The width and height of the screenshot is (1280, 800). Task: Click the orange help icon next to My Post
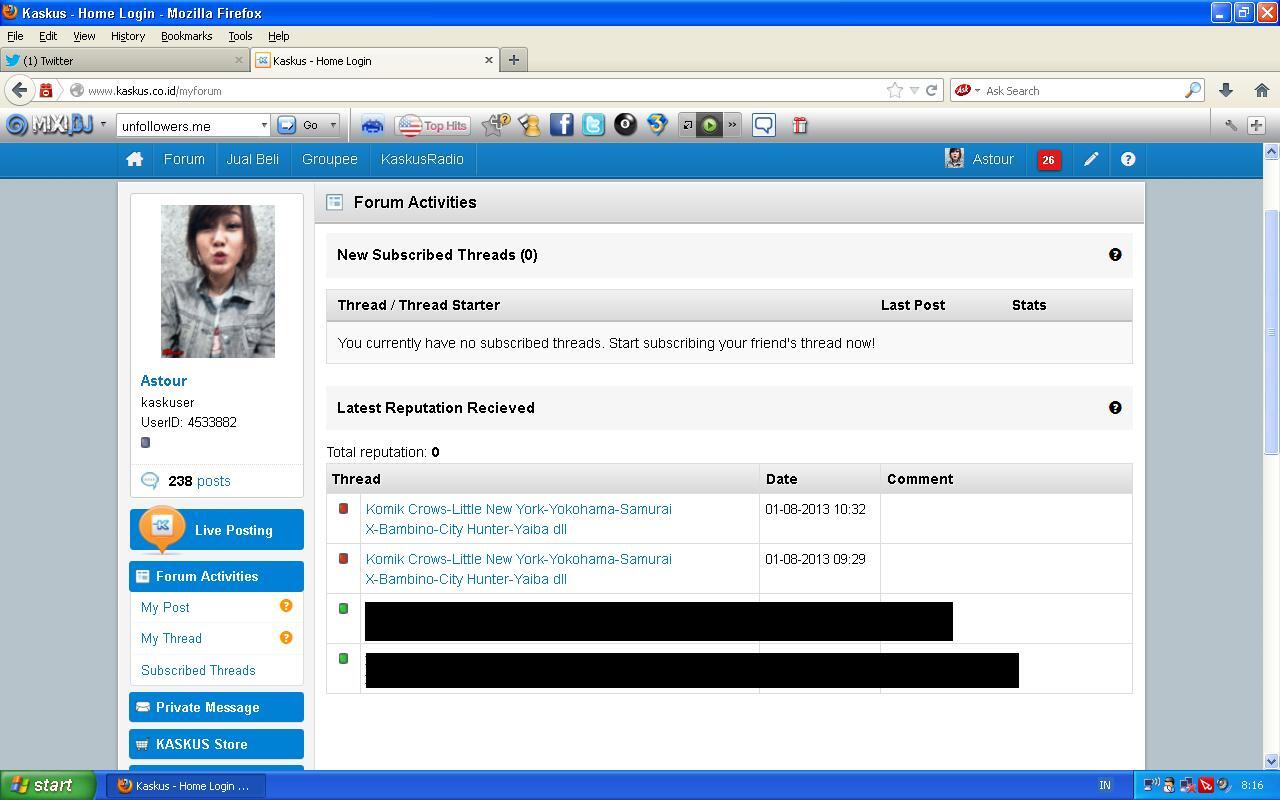click(286, 606)
